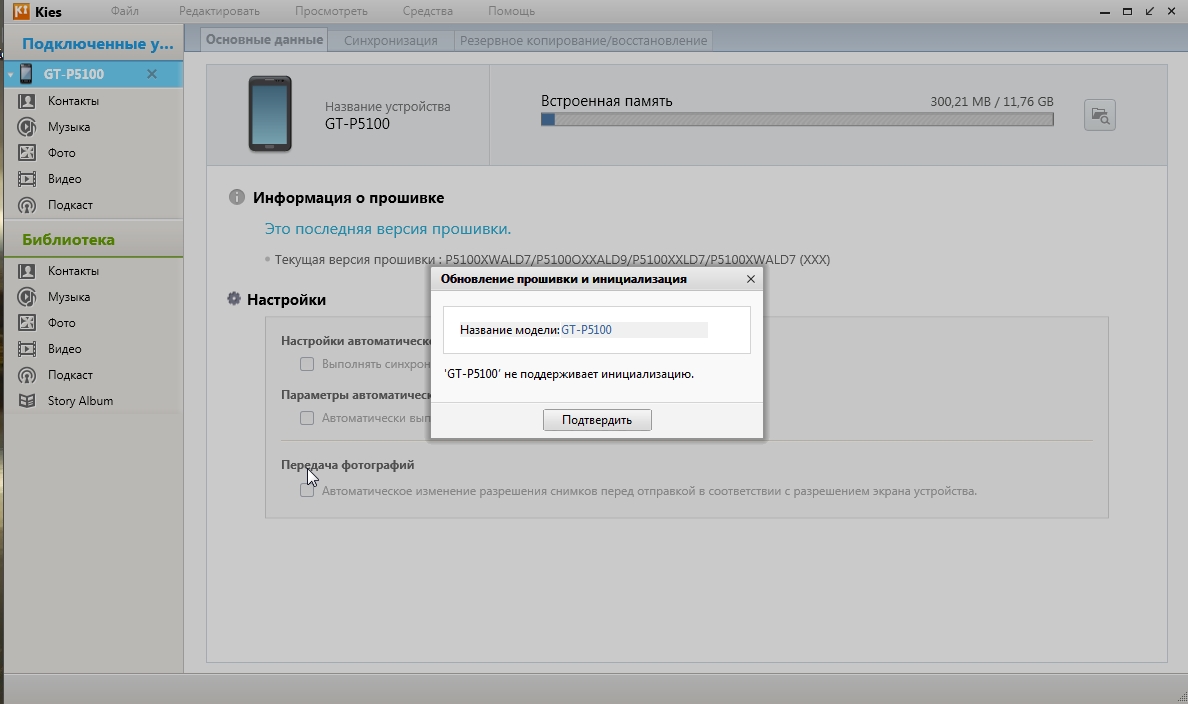Click Информация о прошивке heading

coord(349,198)
